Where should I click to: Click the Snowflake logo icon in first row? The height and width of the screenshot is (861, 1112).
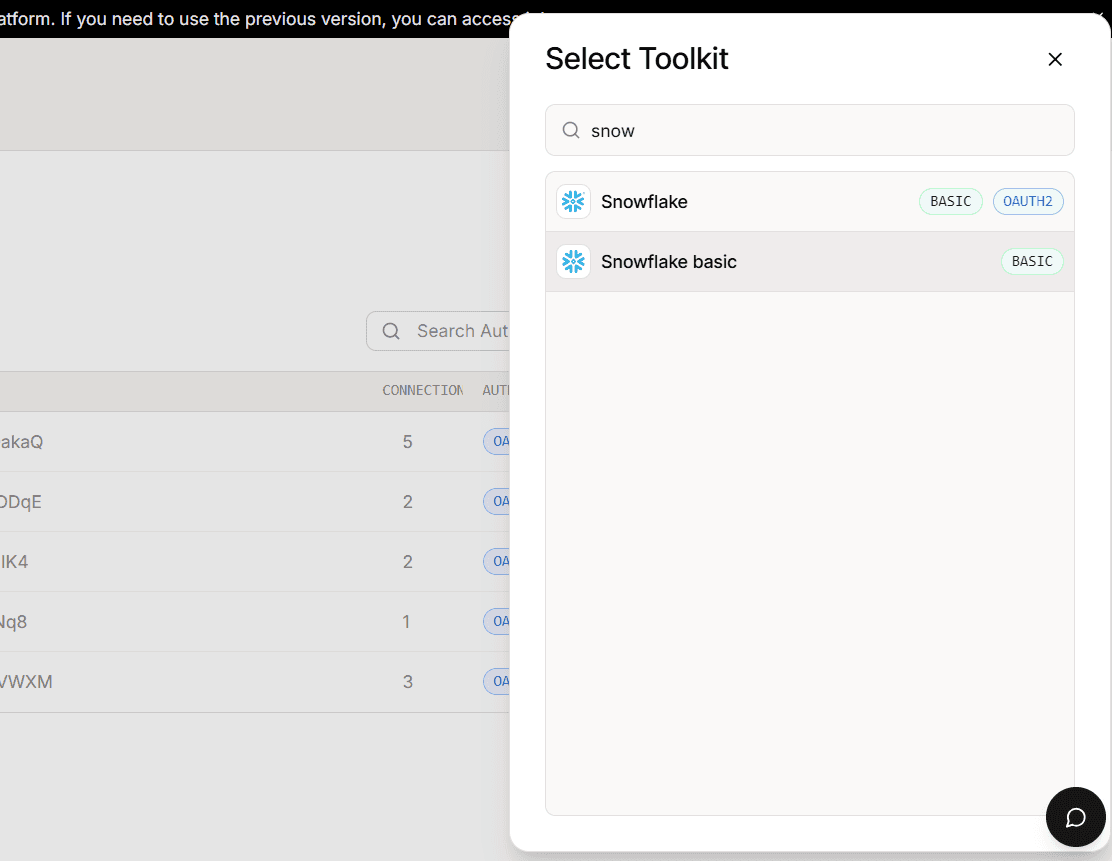tap(573, 201)
